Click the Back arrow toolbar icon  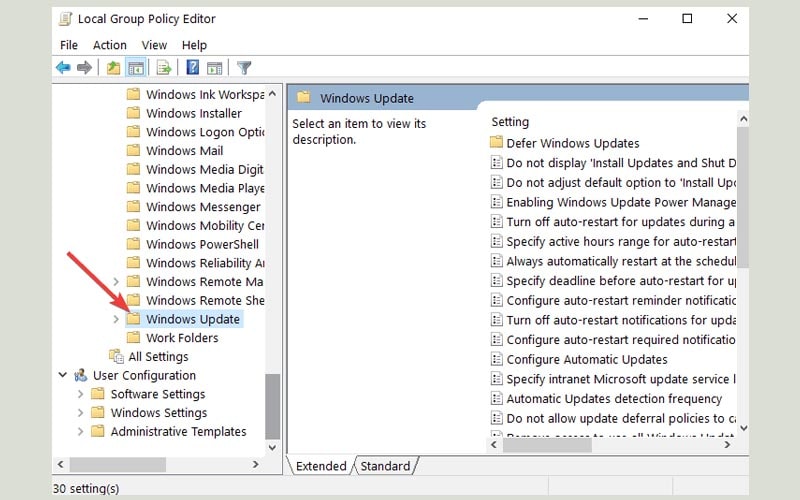coord(63,67)
